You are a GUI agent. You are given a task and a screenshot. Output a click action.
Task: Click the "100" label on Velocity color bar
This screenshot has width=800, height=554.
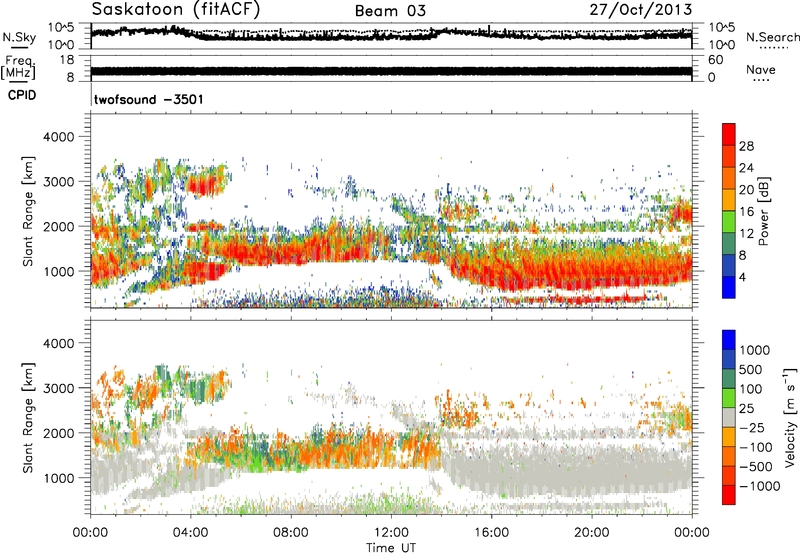click(751, 389)
